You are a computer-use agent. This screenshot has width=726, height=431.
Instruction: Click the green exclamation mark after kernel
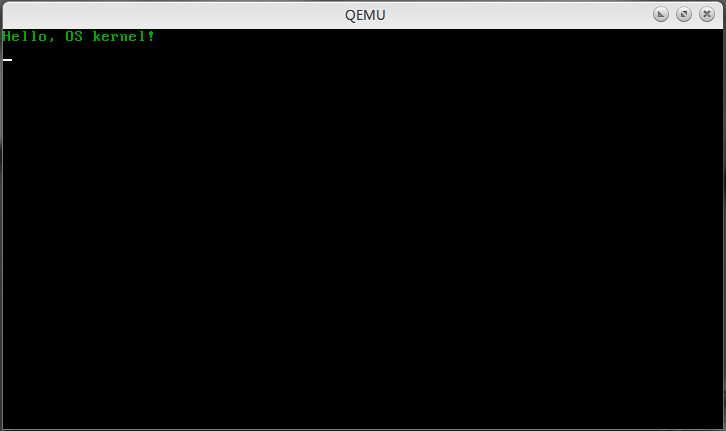(x=151, y=37)
